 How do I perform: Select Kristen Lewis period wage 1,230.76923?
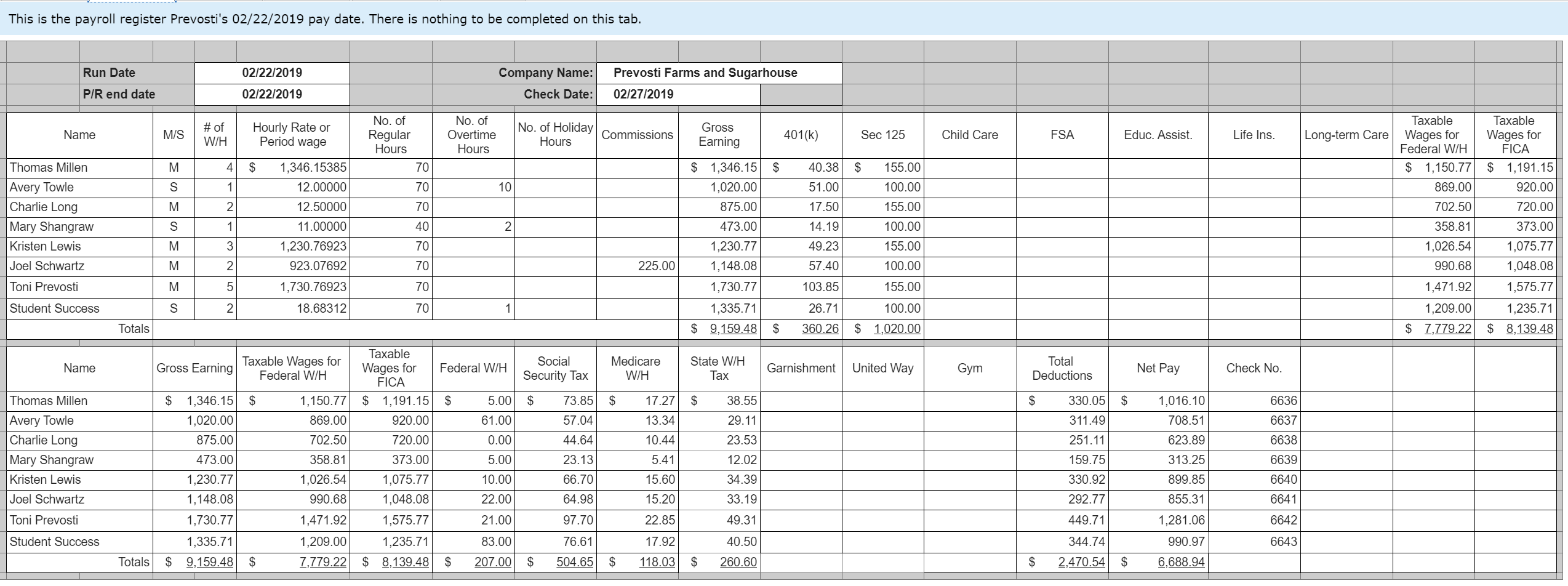(x=293, y=246)
